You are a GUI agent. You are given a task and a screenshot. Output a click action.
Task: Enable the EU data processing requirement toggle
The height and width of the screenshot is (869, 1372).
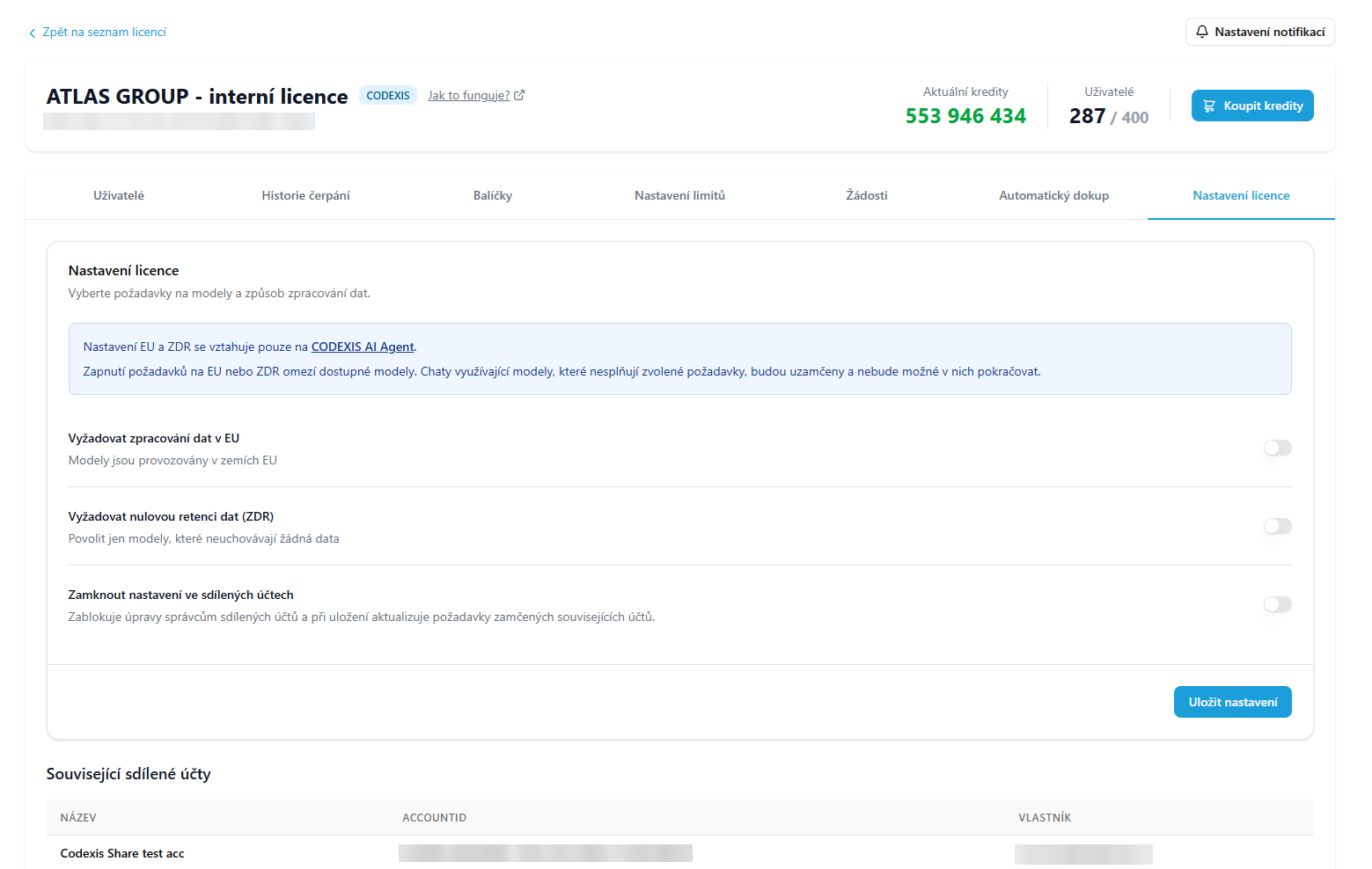(x=1278, y=448)
